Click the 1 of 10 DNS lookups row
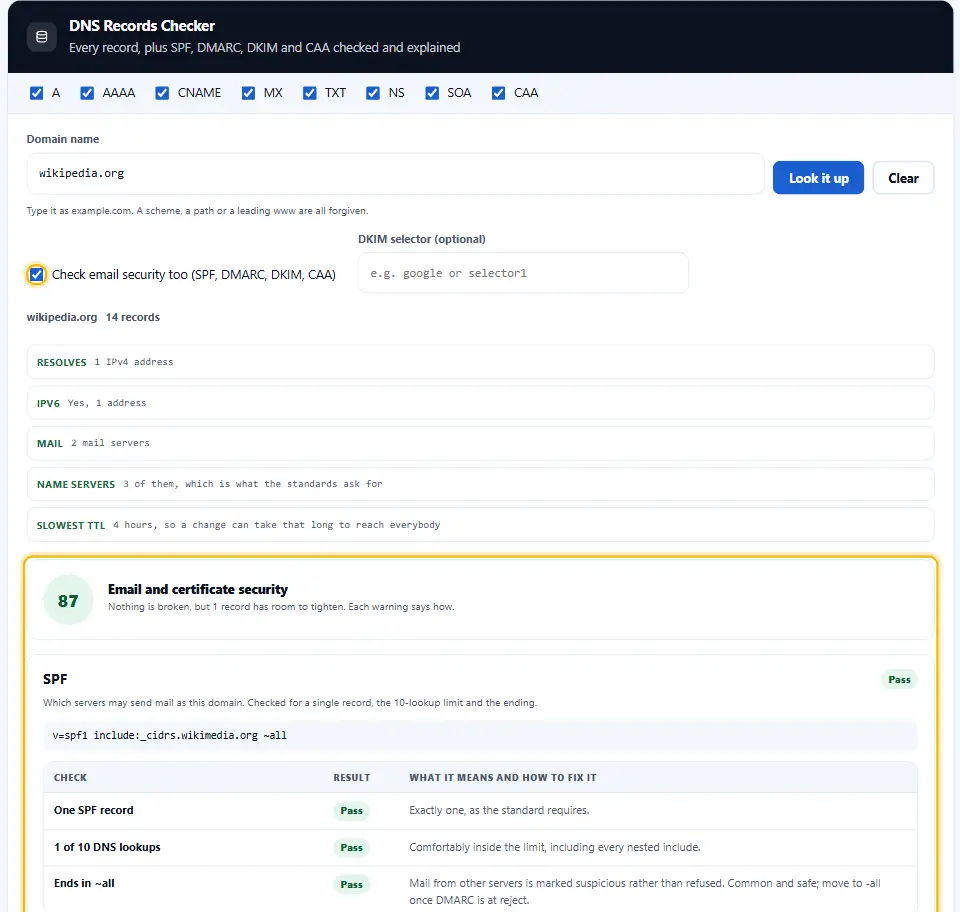This screenshot has height=912, width=960. pos(480,847)
